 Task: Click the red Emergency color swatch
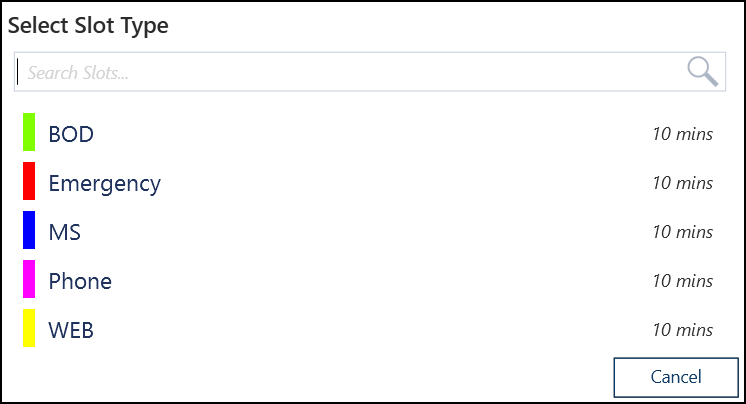coord(29,182)
